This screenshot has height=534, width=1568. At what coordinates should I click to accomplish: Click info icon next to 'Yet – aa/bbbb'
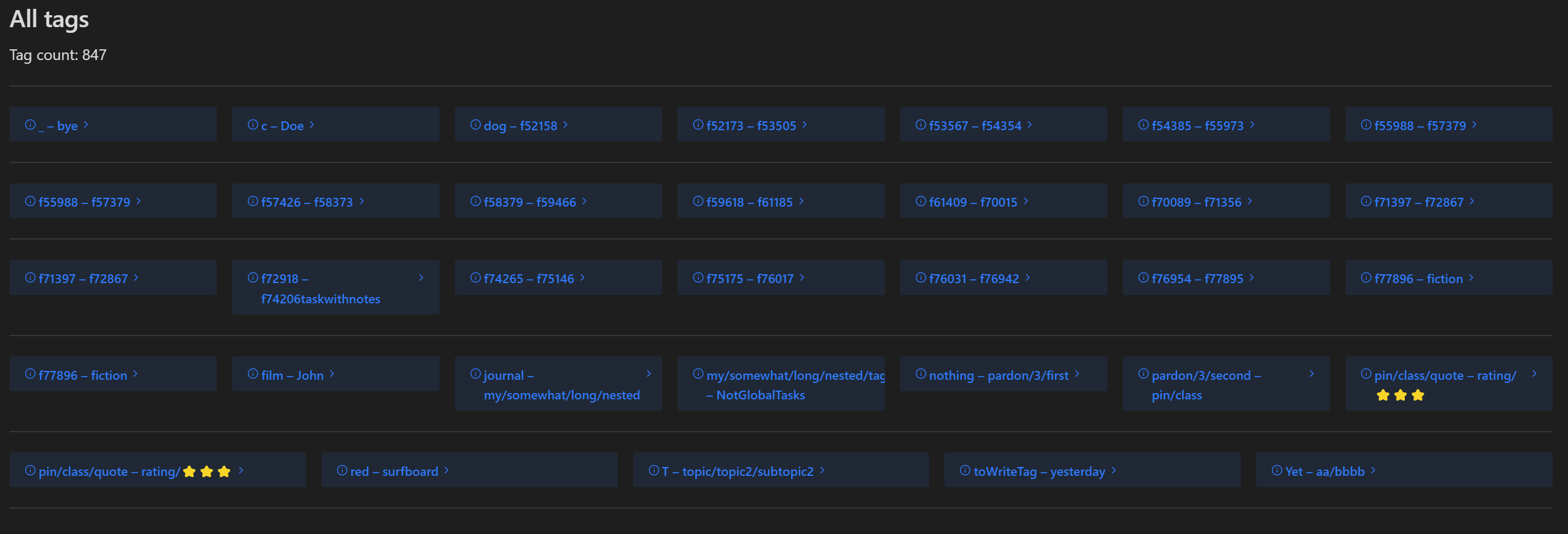click(x=1276, y=471)
